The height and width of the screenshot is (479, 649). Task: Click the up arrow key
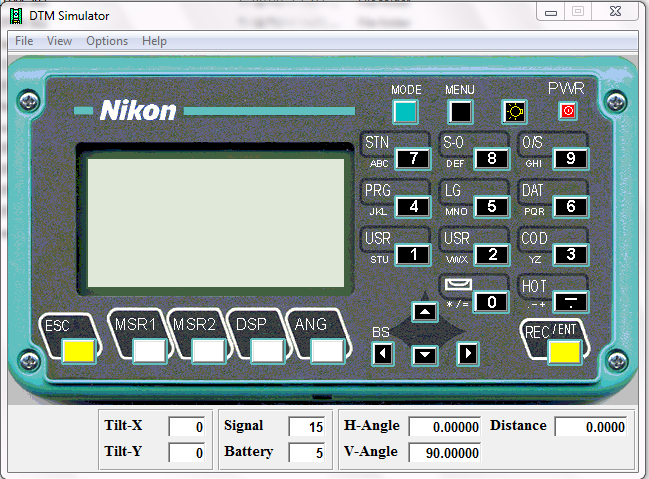[x=425, y=312]
